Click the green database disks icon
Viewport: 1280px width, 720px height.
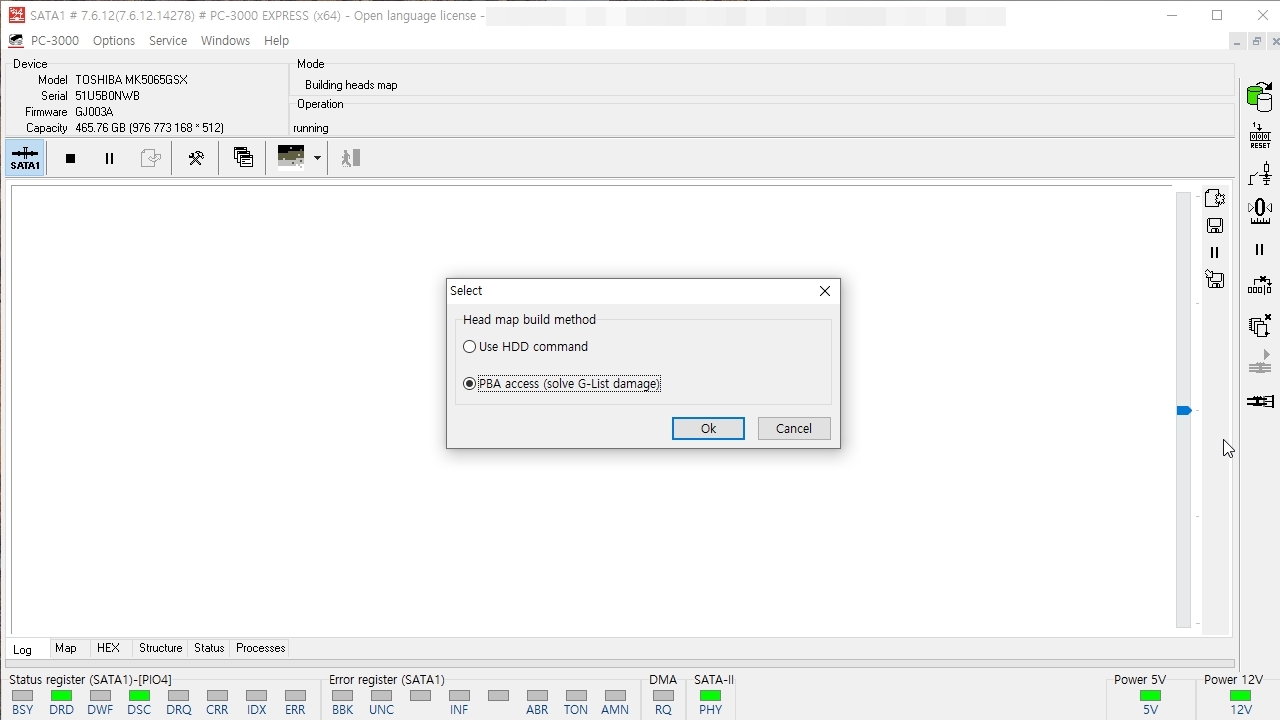pyautogui.click(x=1260, y=97)
